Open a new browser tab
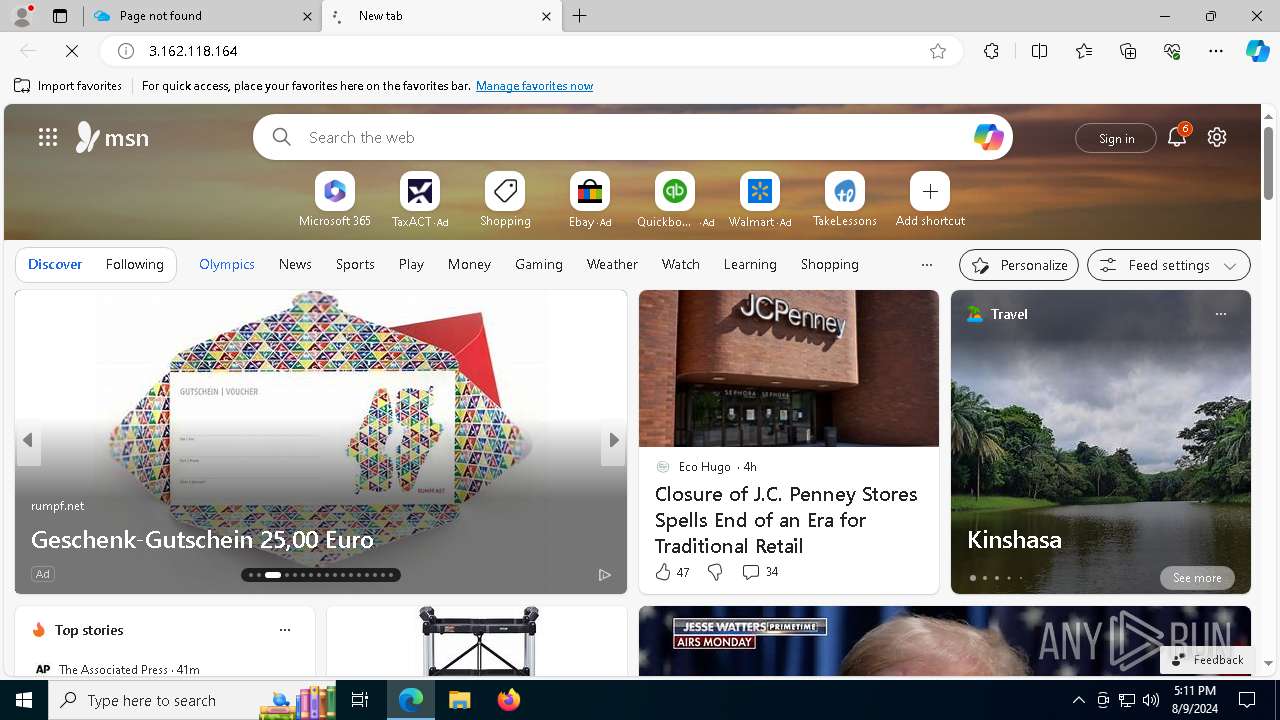The image size is (1280, 720). pos(580,16)
